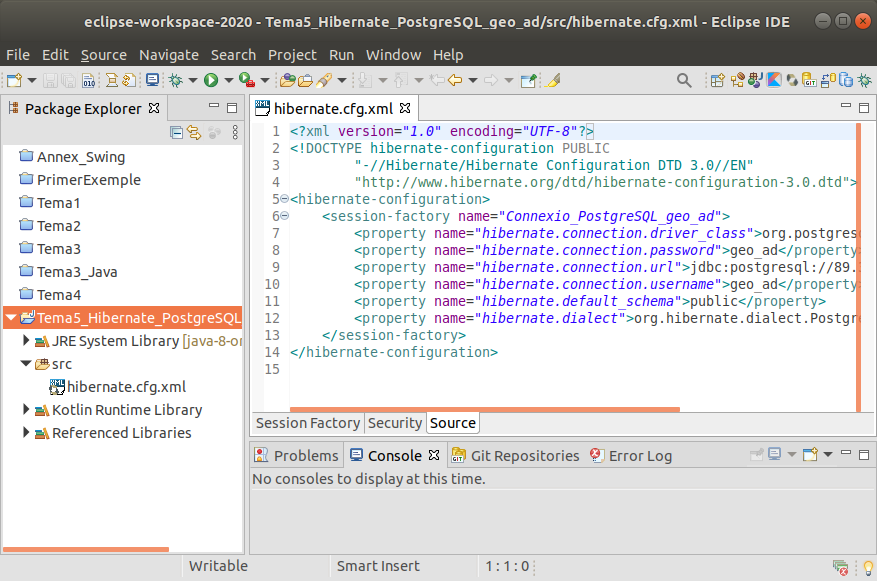Viewport: 877px width, 581px height.
Task: Open the Help menu
Action: [448, 55]
